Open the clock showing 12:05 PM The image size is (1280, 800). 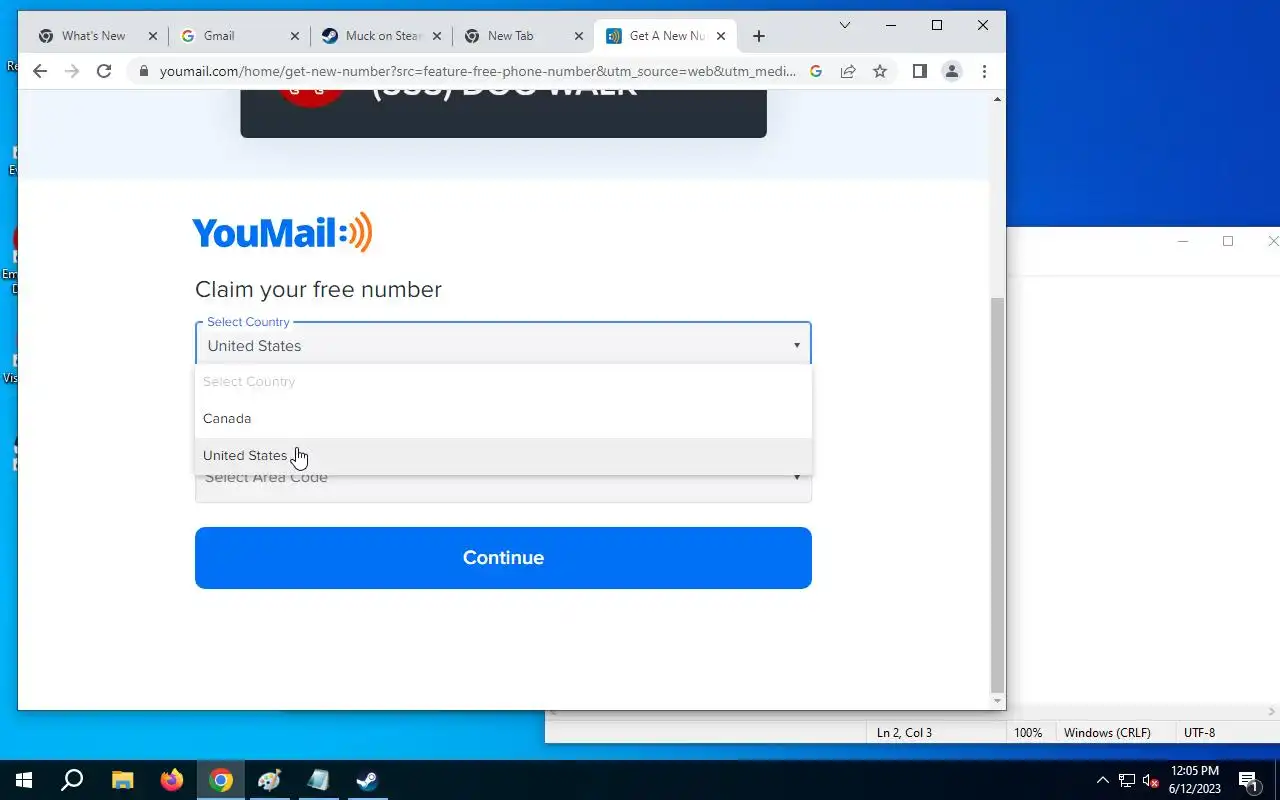(x=1194, y=780)
